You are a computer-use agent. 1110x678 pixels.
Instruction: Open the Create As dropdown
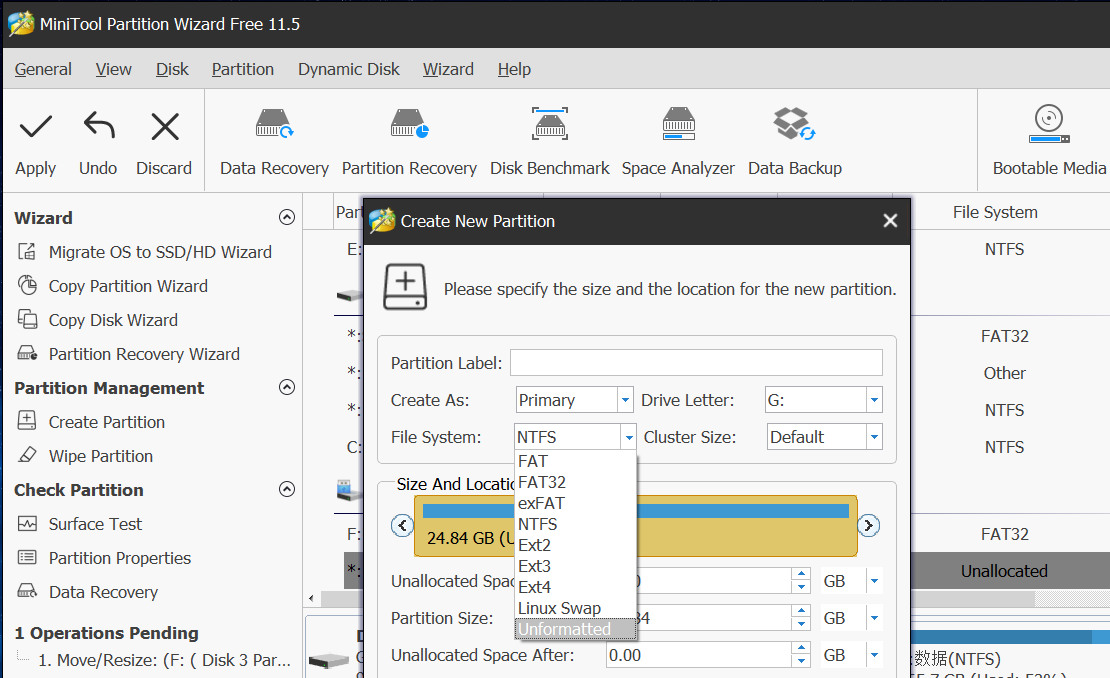(625, 400)
